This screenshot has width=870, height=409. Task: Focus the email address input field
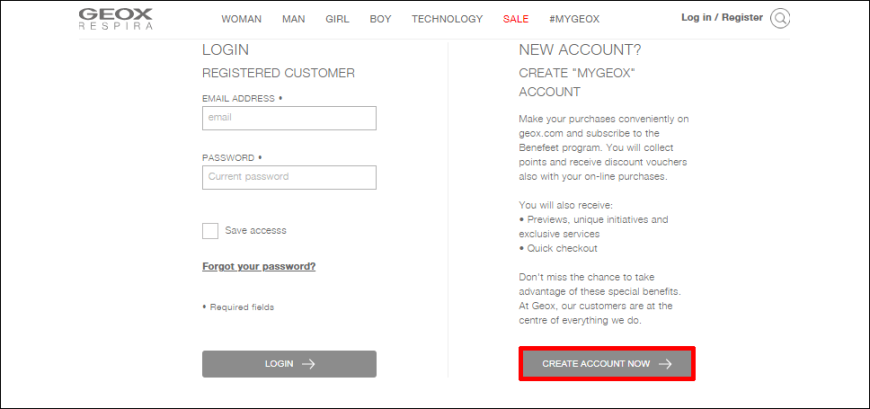pyautogui.click(x=289, y=118)
